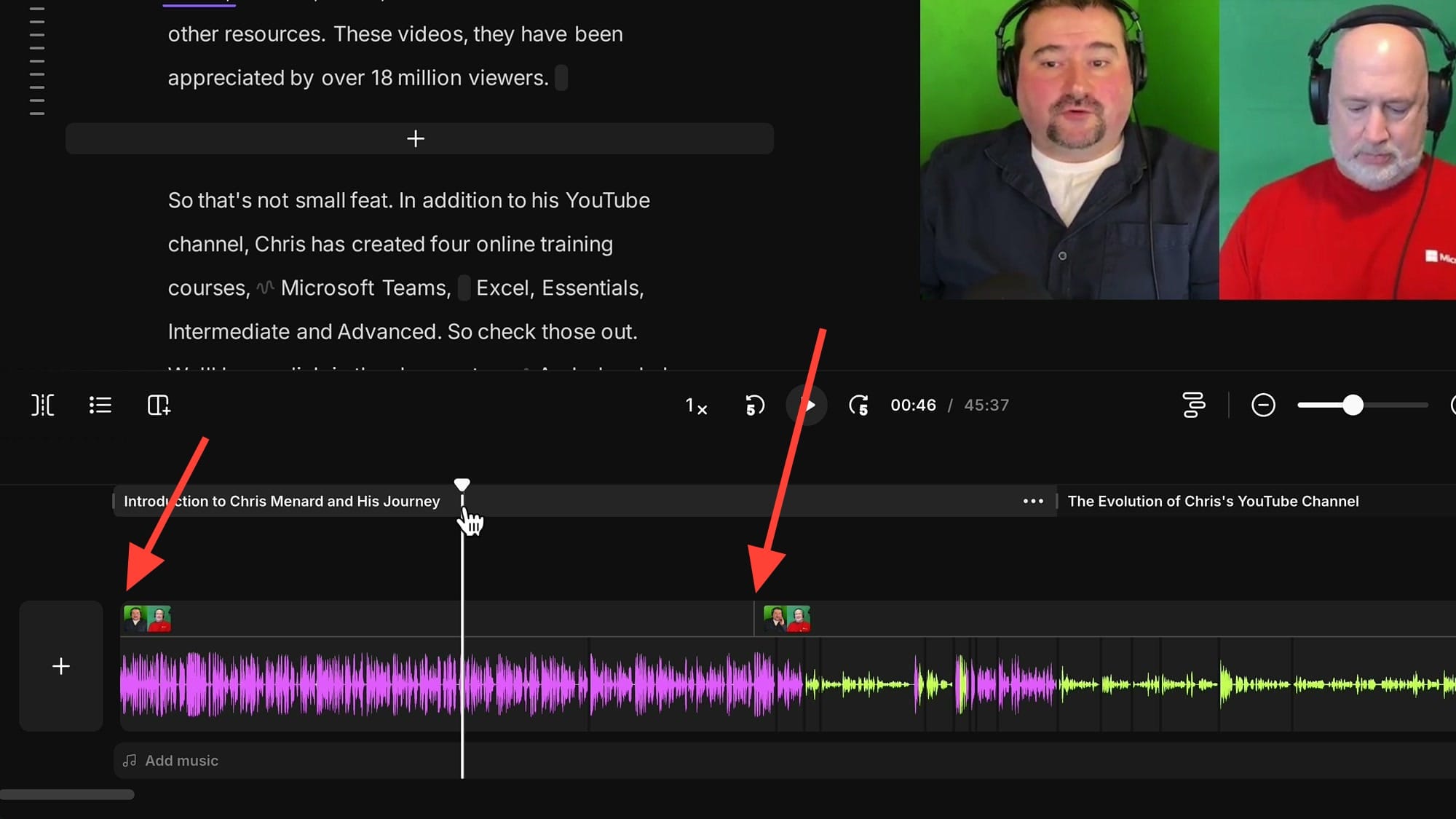Open the three-dot menu on intro chapter
This screenshot has width=1456, height=819.
click(x=1033, y=501)
